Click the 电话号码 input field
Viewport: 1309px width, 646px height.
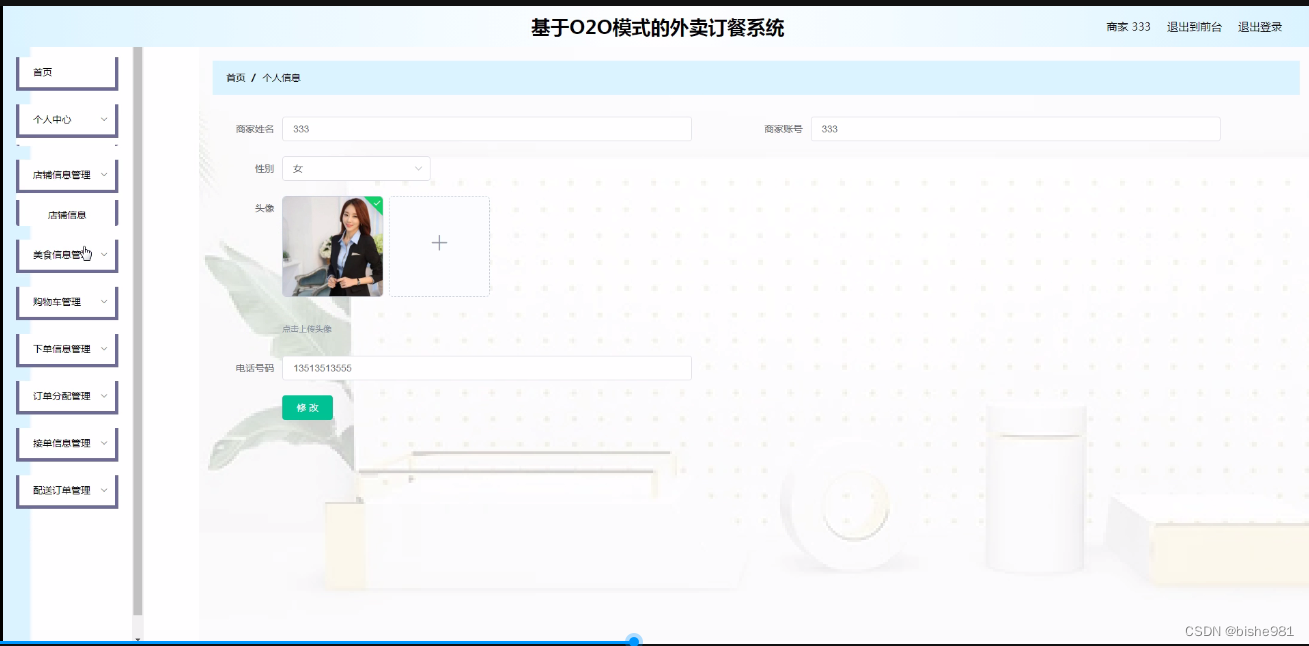click(487, 368)
